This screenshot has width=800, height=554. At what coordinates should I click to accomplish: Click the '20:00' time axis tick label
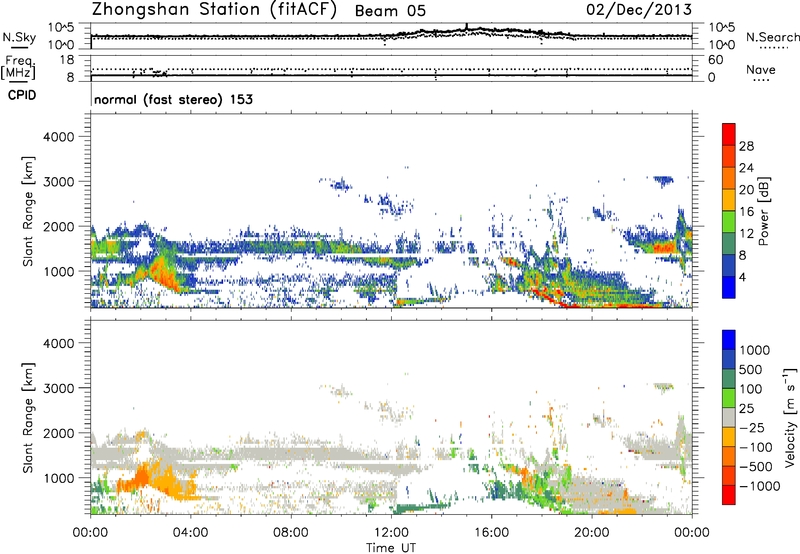(591, 533)
